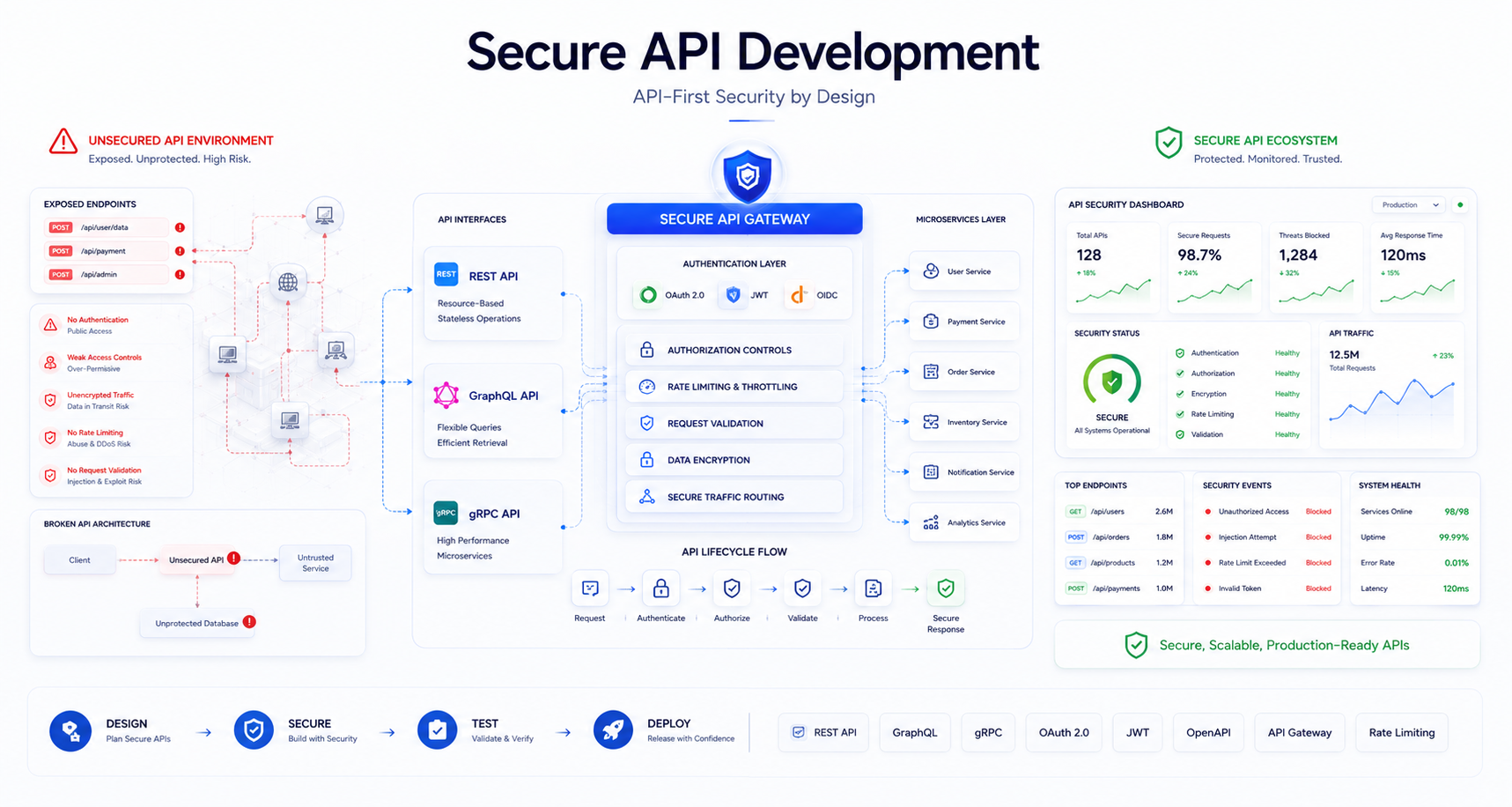The width and height of the screenshot is (1512, 807).
Task: Click the Uptime 99.99% system health row
Action: pyautogui.click(x=1414, y=537)
